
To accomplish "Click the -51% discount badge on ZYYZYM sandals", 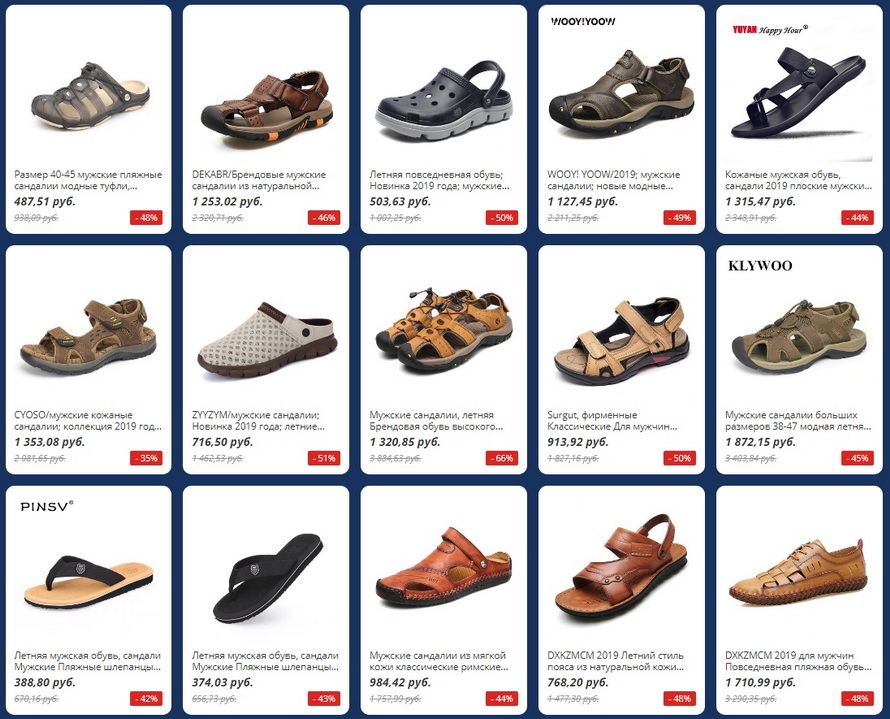I will (x=324, y=458).
